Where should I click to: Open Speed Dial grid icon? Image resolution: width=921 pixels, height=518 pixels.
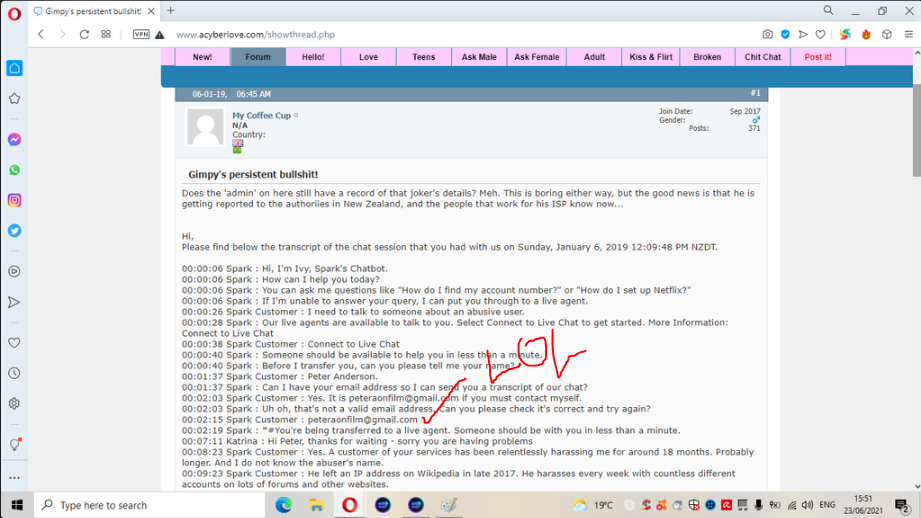click(106, 35)
